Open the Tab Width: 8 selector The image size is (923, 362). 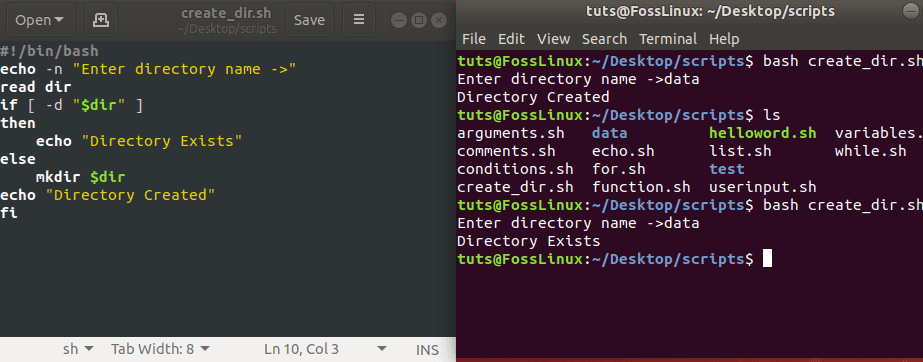[160, 349]
